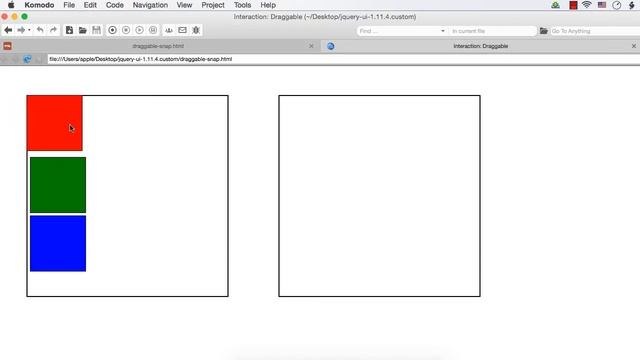Click the envelope mail icon in toolbar
Viewport: 640px width, 360px height.
(182, 30)
